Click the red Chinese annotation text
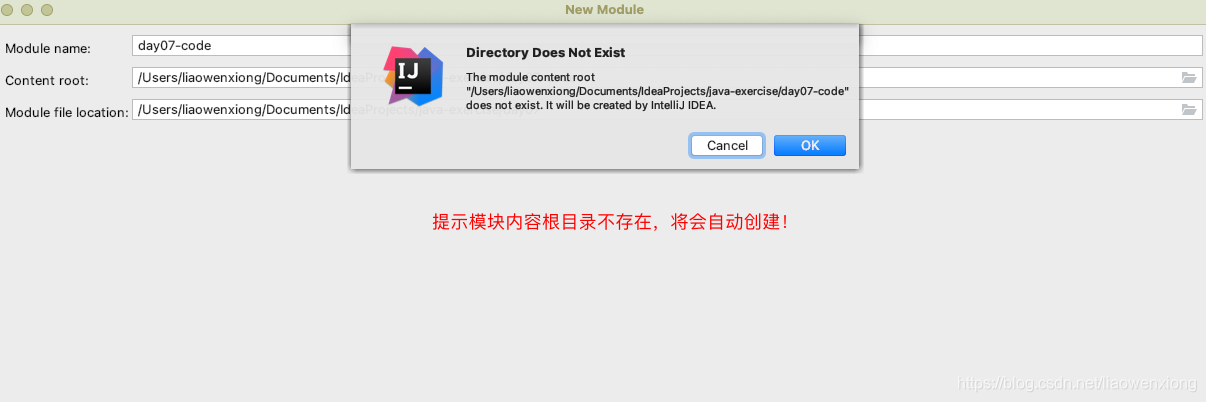Viewport: 1206px width, 402px height. pos(610,222)
